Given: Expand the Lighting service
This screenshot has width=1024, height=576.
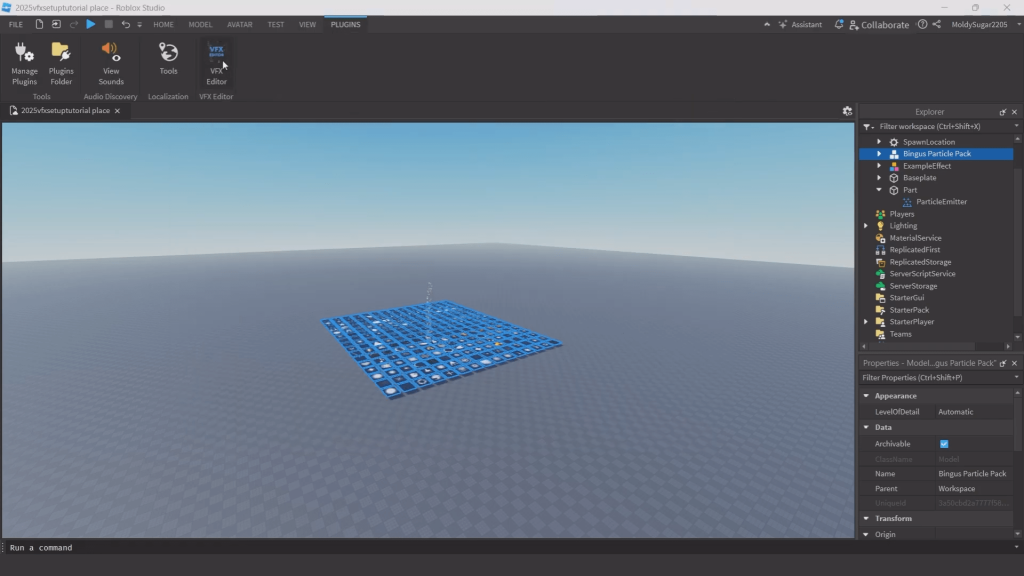Looking at the screenshot, I should tap(866, 225).
